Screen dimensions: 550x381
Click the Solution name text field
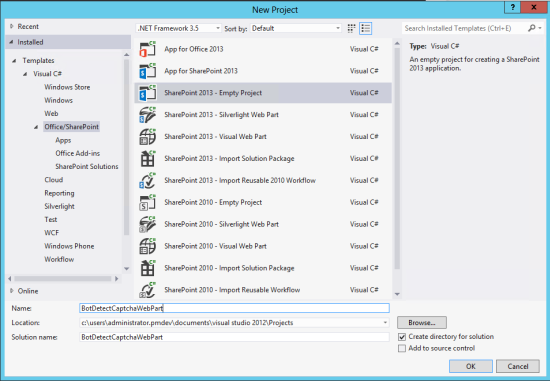click(x=234, y=337)
